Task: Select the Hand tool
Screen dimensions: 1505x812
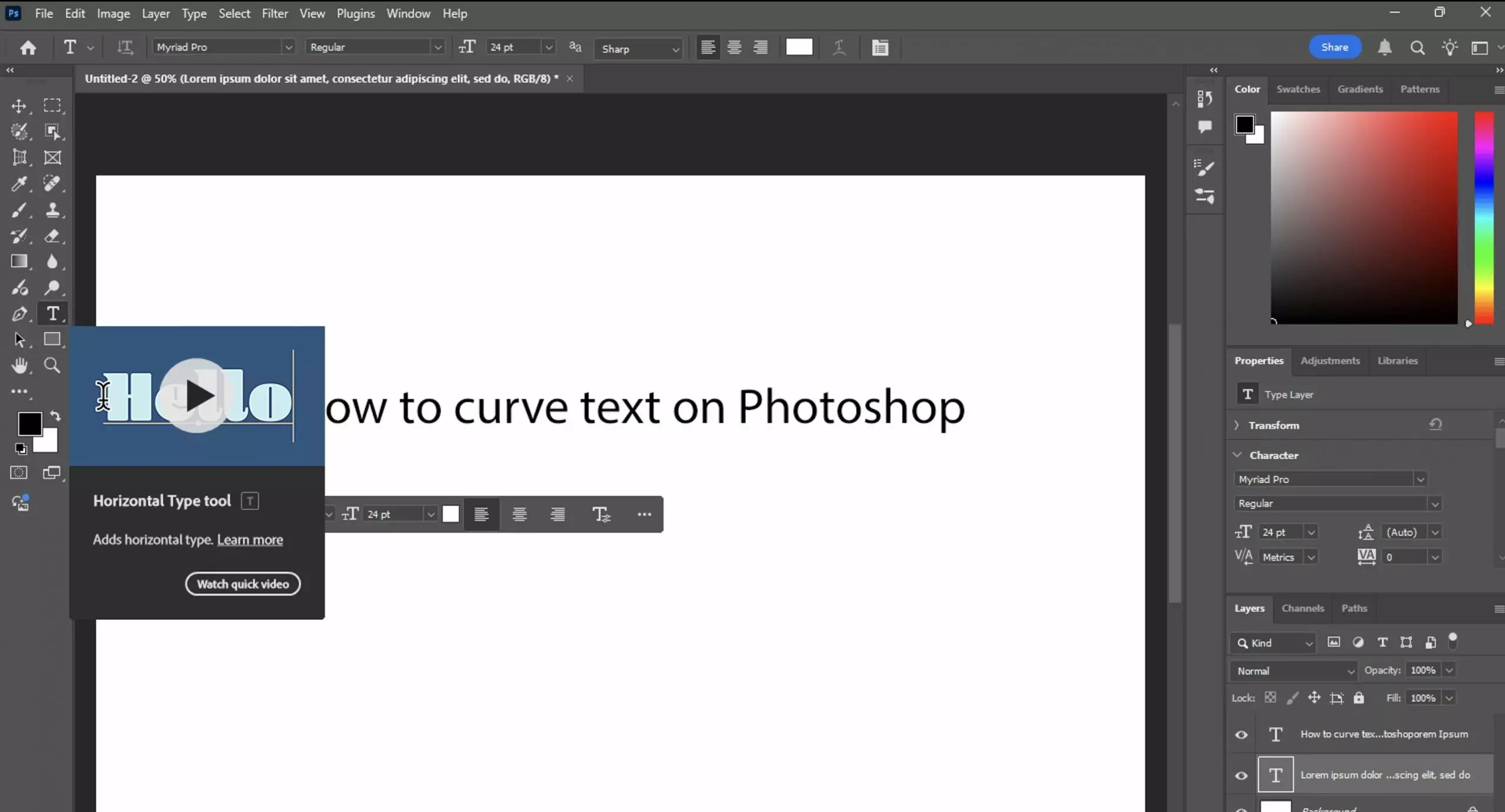Action: [x=19, y=365]
